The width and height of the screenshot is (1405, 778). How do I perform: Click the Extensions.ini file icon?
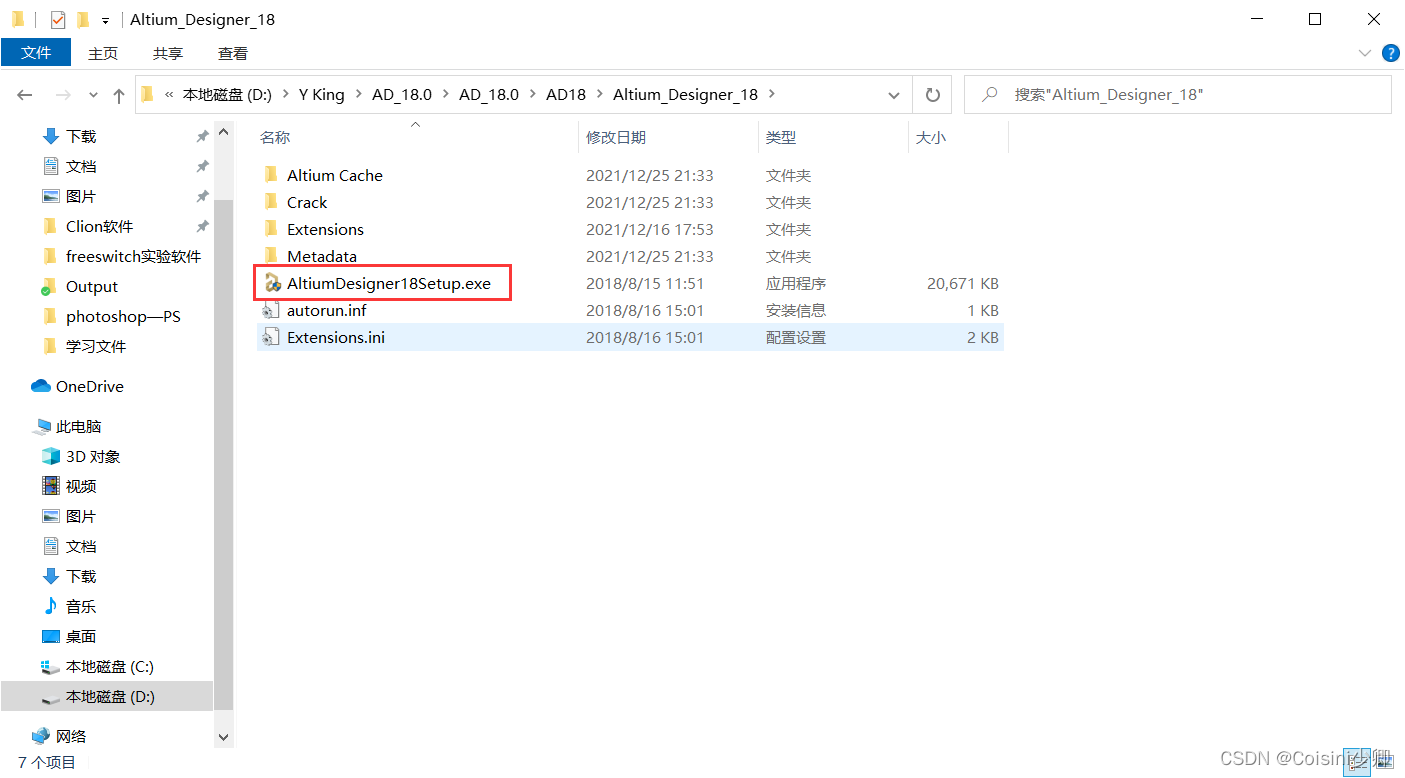tap(271, 337)
